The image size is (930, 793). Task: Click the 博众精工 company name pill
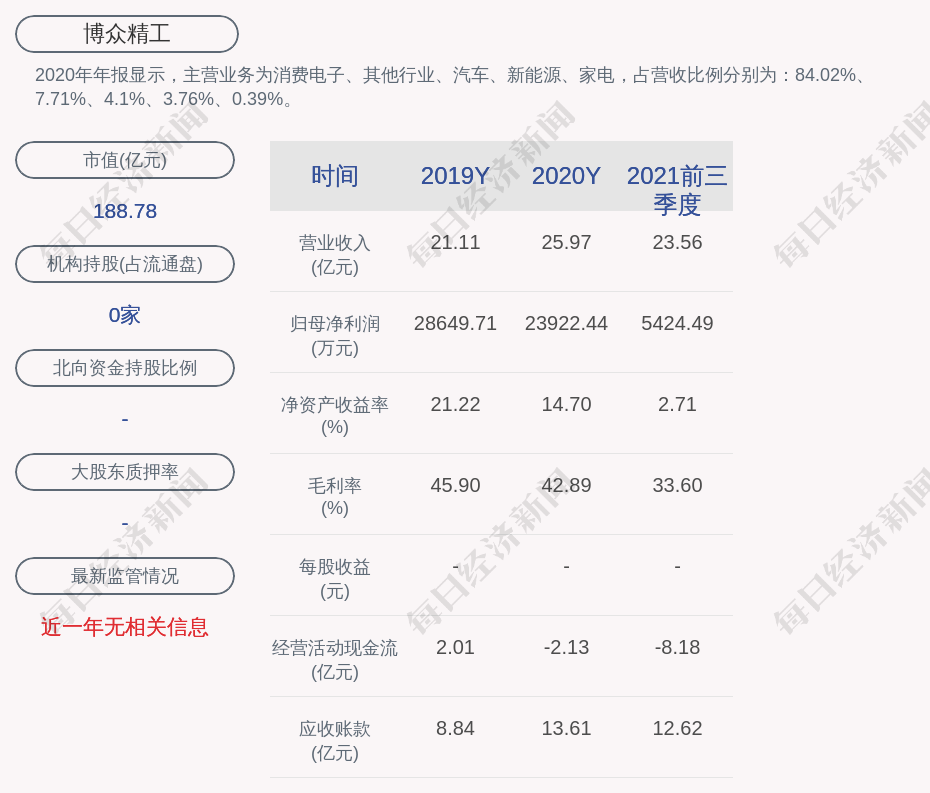(127, 34)
